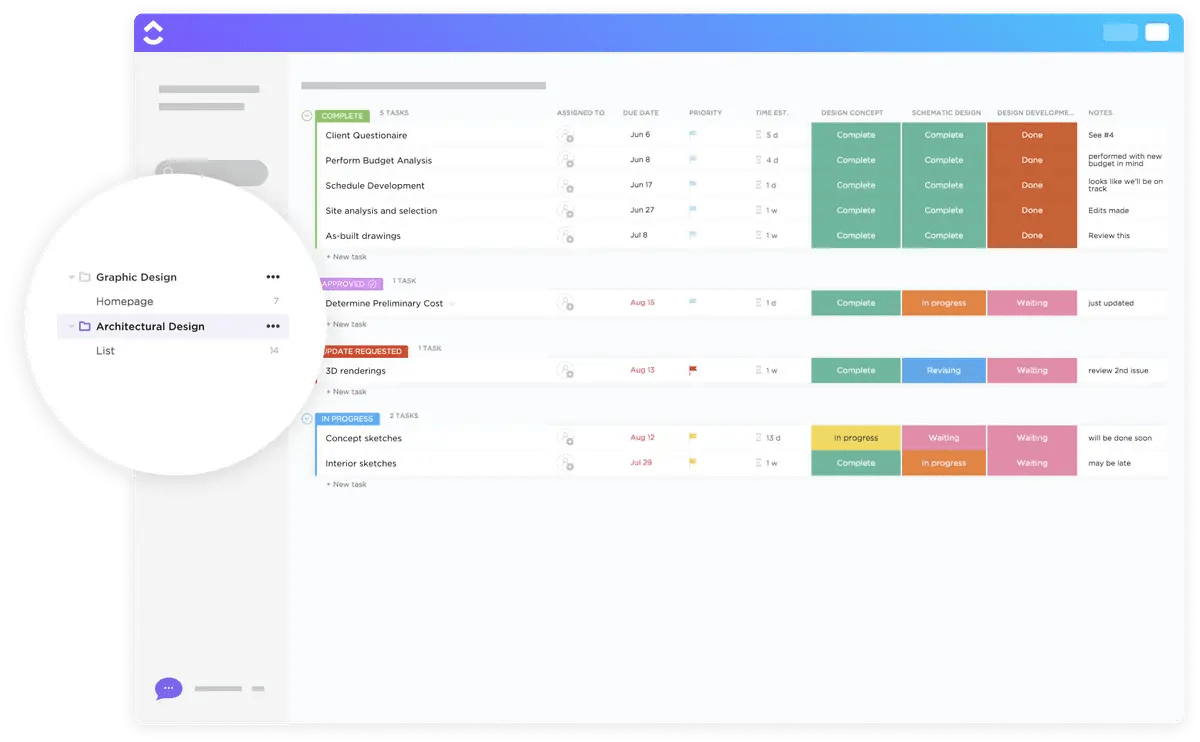The width and height of the screenshot is (1200, 742).
Task: Open dropdown next to Determine Preliminary Cost
Action: click(453, 303)
